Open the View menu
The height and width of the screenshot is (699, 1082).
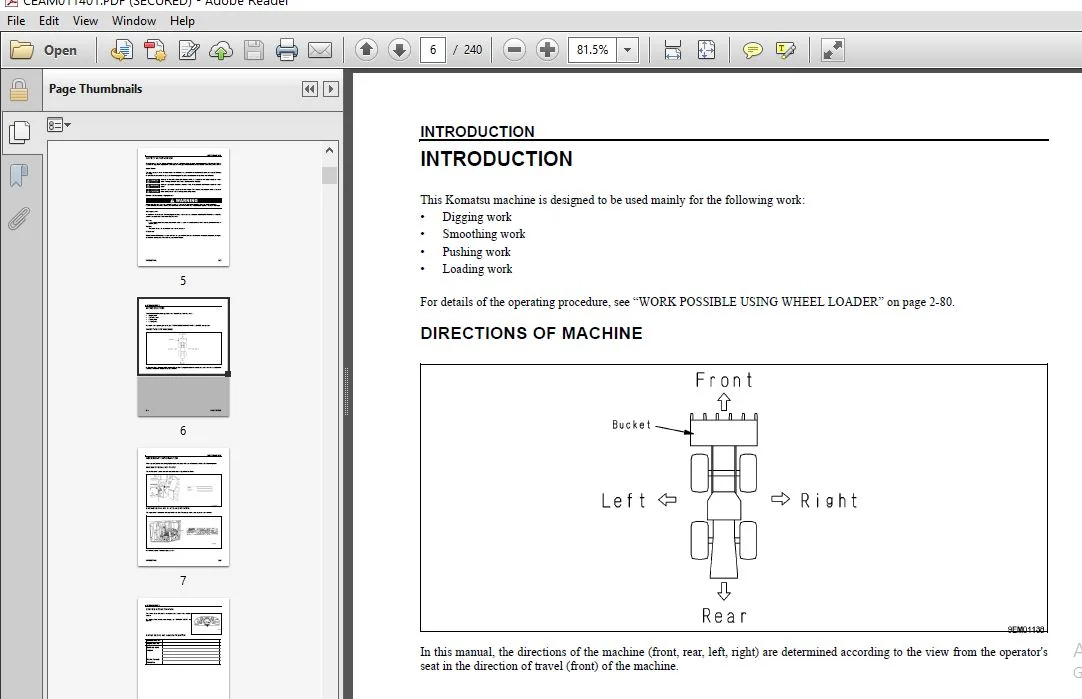coord(86,21)
